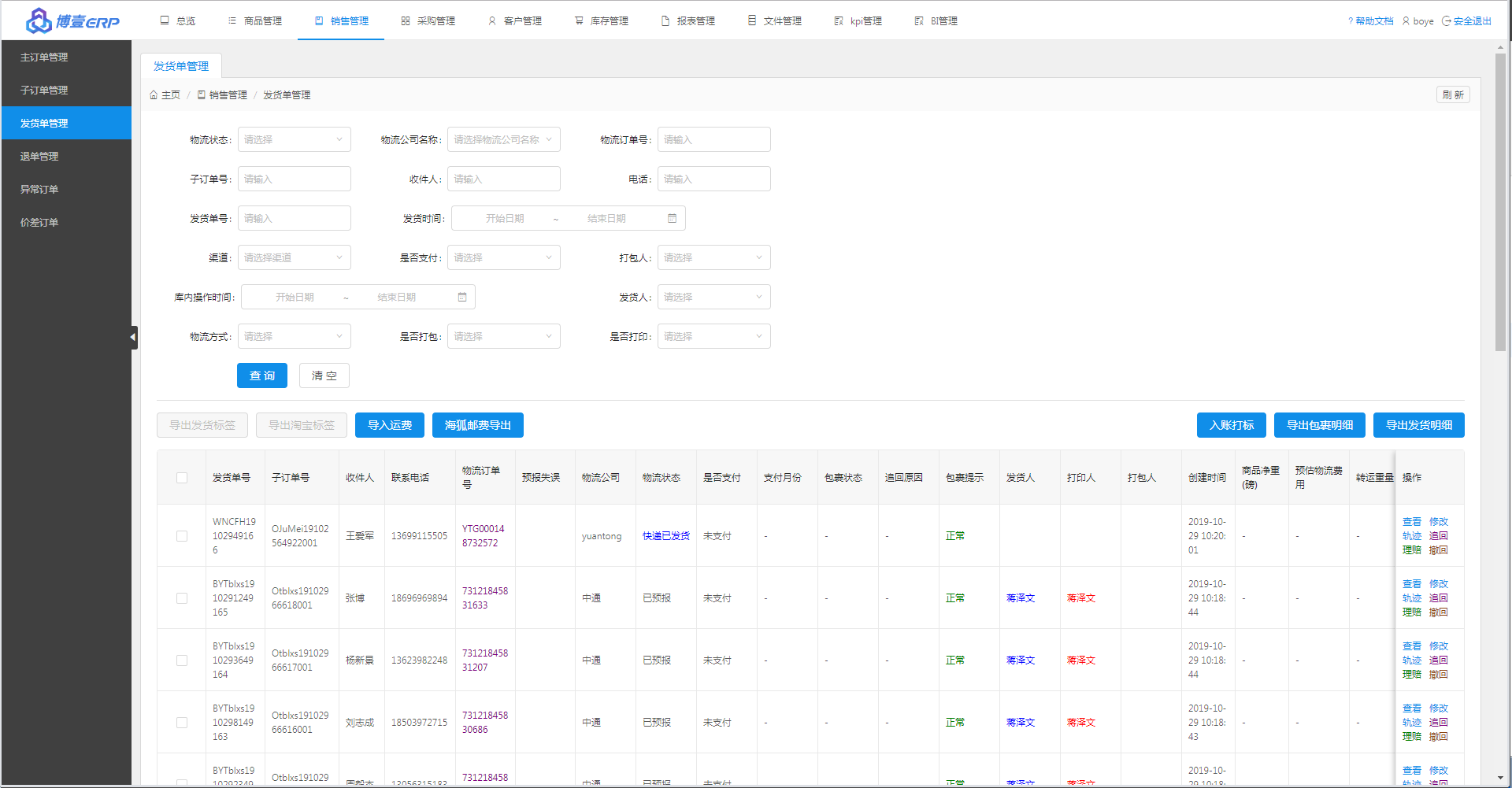The image size is (1512, 788).
Task: Expand 物流公司名称 dropdown
Action: coord(504,139)
